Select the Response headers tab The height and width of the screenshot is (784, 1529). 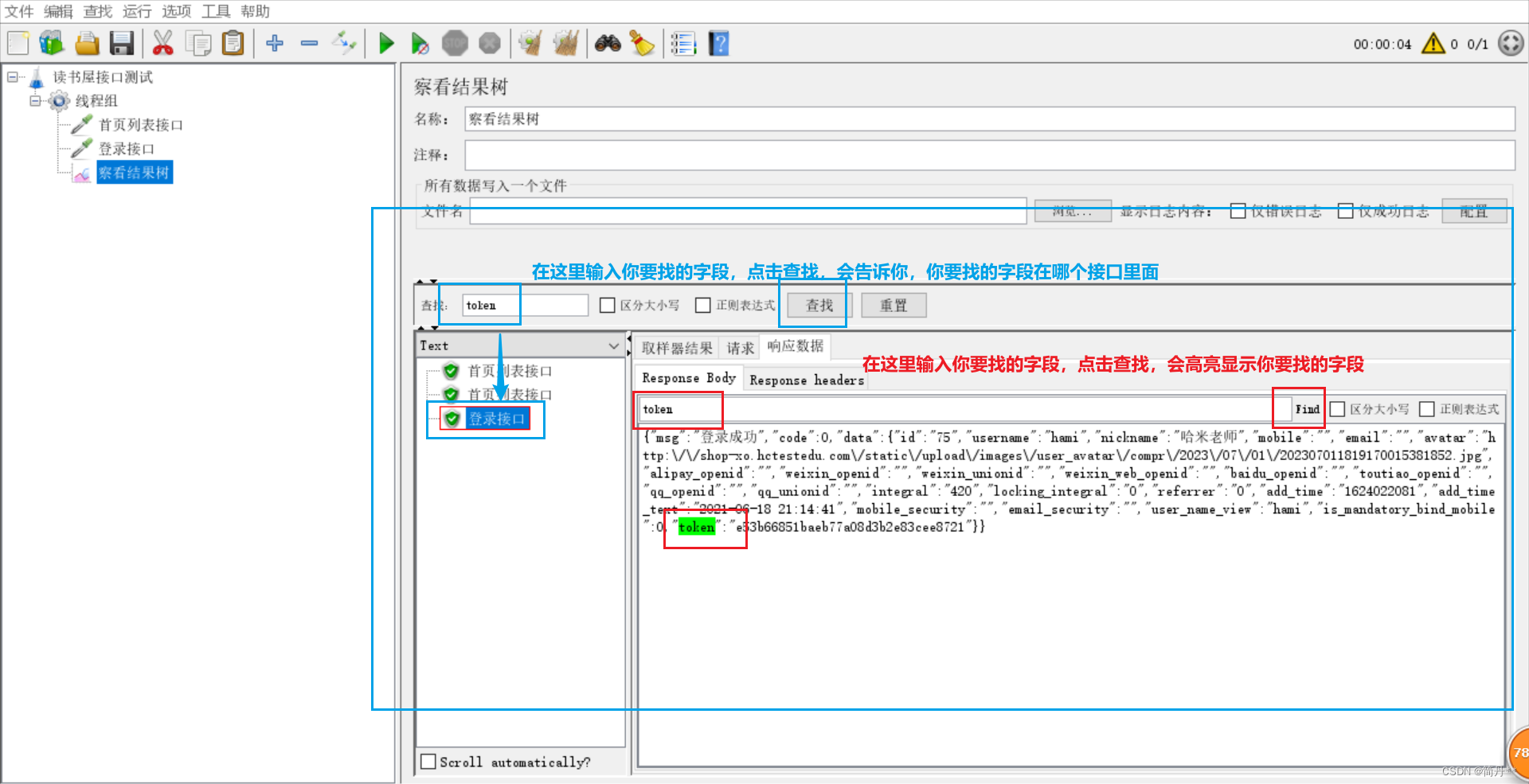[x=807, y=380]
